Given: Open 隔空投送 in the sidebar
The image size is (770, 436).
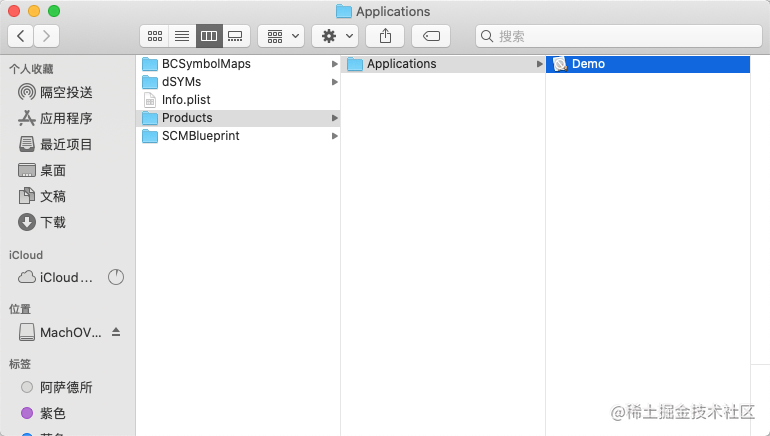Looking at the screenshot, I should click(55, 92).
